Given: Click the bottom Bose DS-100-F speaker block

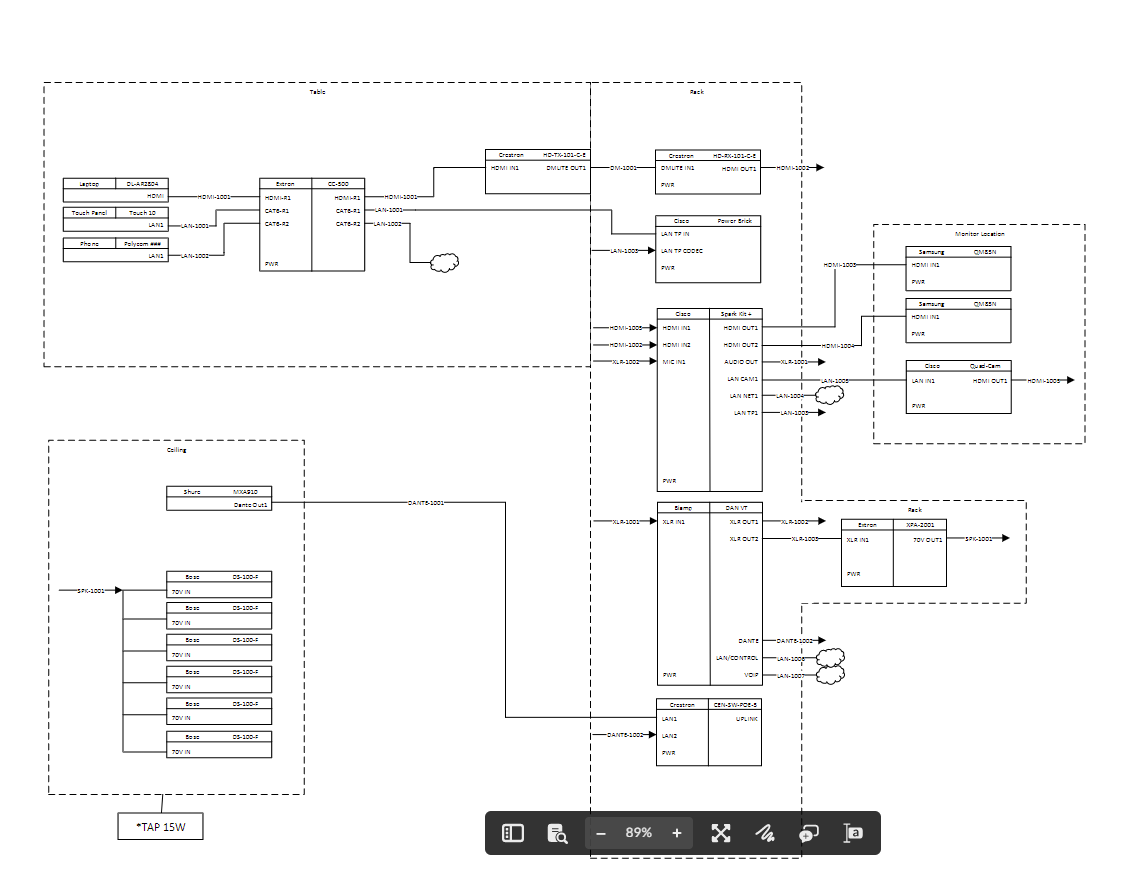Looking at the screenshot, I should (218, 743).
